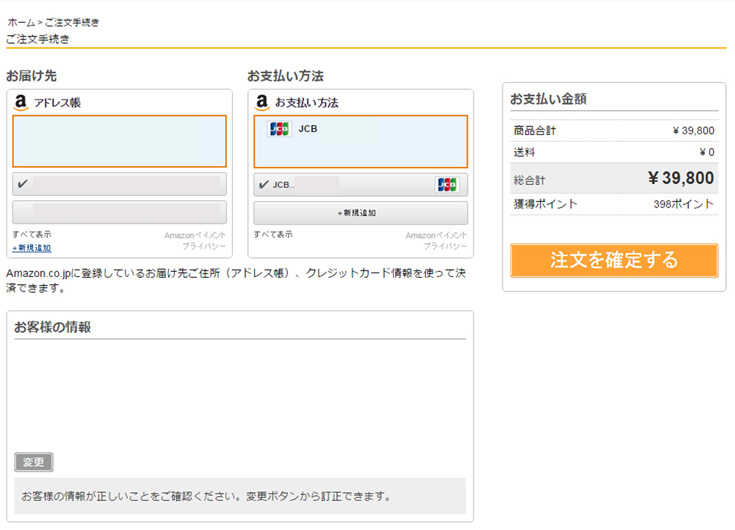Viewport: 735px width, 530px height.
Task: Click the ご注文手続き breadcrumb item
Action: click(x=72, y=21)
